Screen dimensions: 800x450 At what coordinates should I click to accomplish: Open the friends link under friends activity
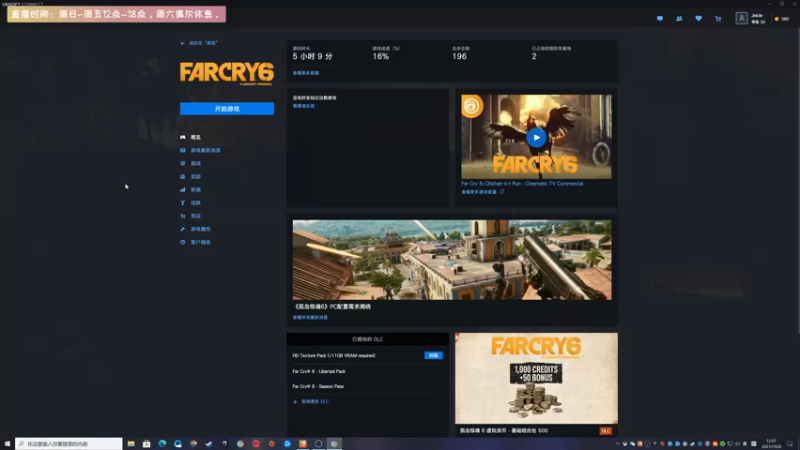[x=304, y=106]
